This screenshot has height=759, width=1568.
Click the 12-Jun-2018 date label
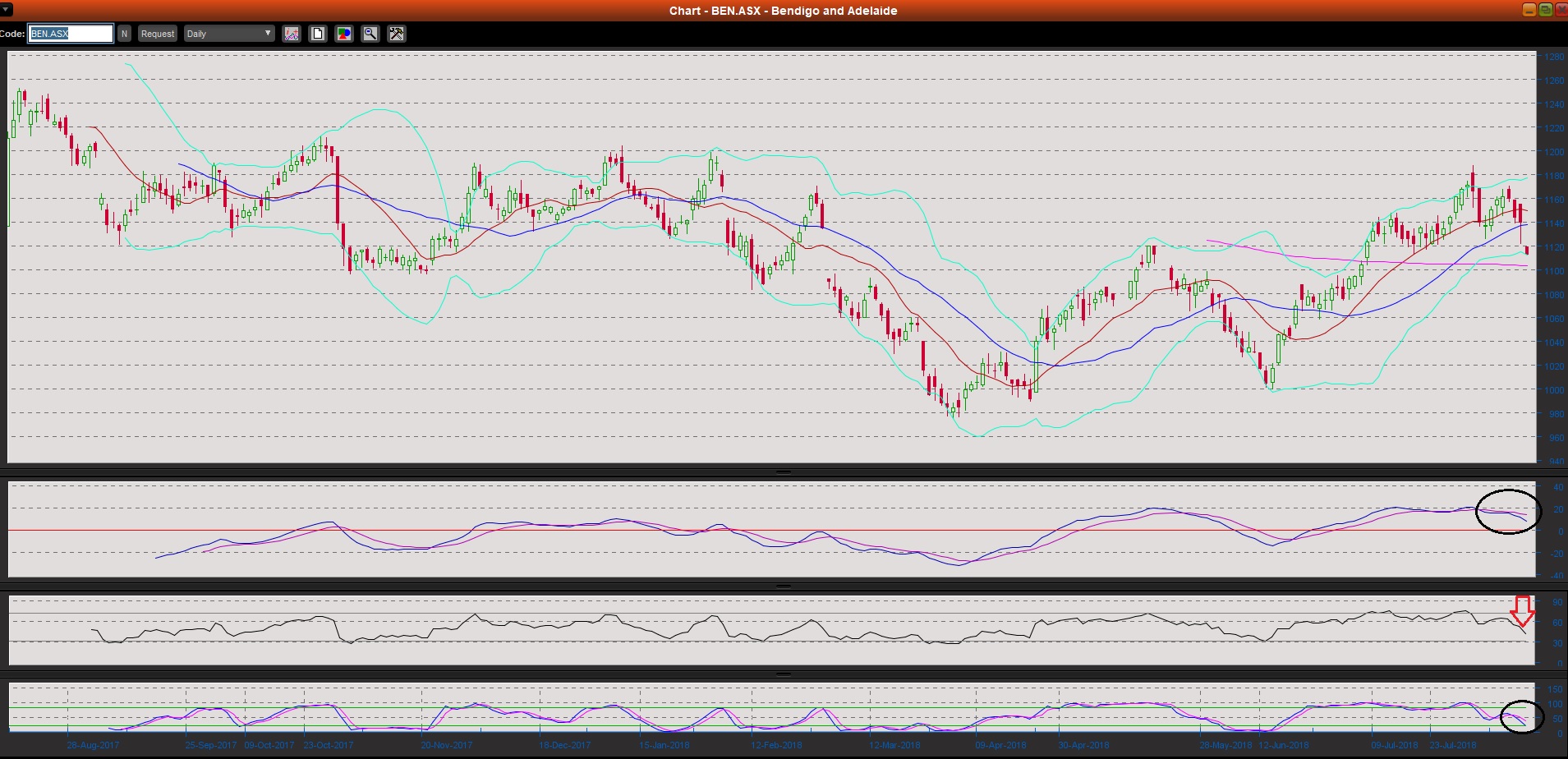pyautogui.click(x=1284, y=746)
